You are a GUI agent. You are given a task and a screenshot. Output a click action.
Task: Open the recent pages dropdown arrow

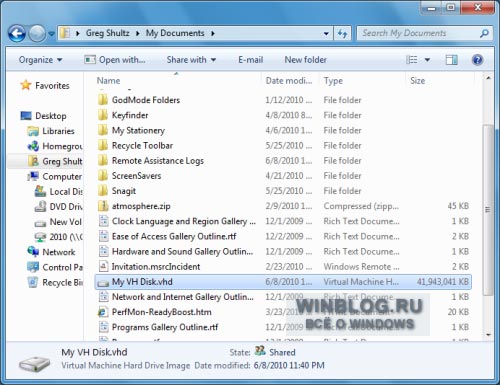[51, 34]
